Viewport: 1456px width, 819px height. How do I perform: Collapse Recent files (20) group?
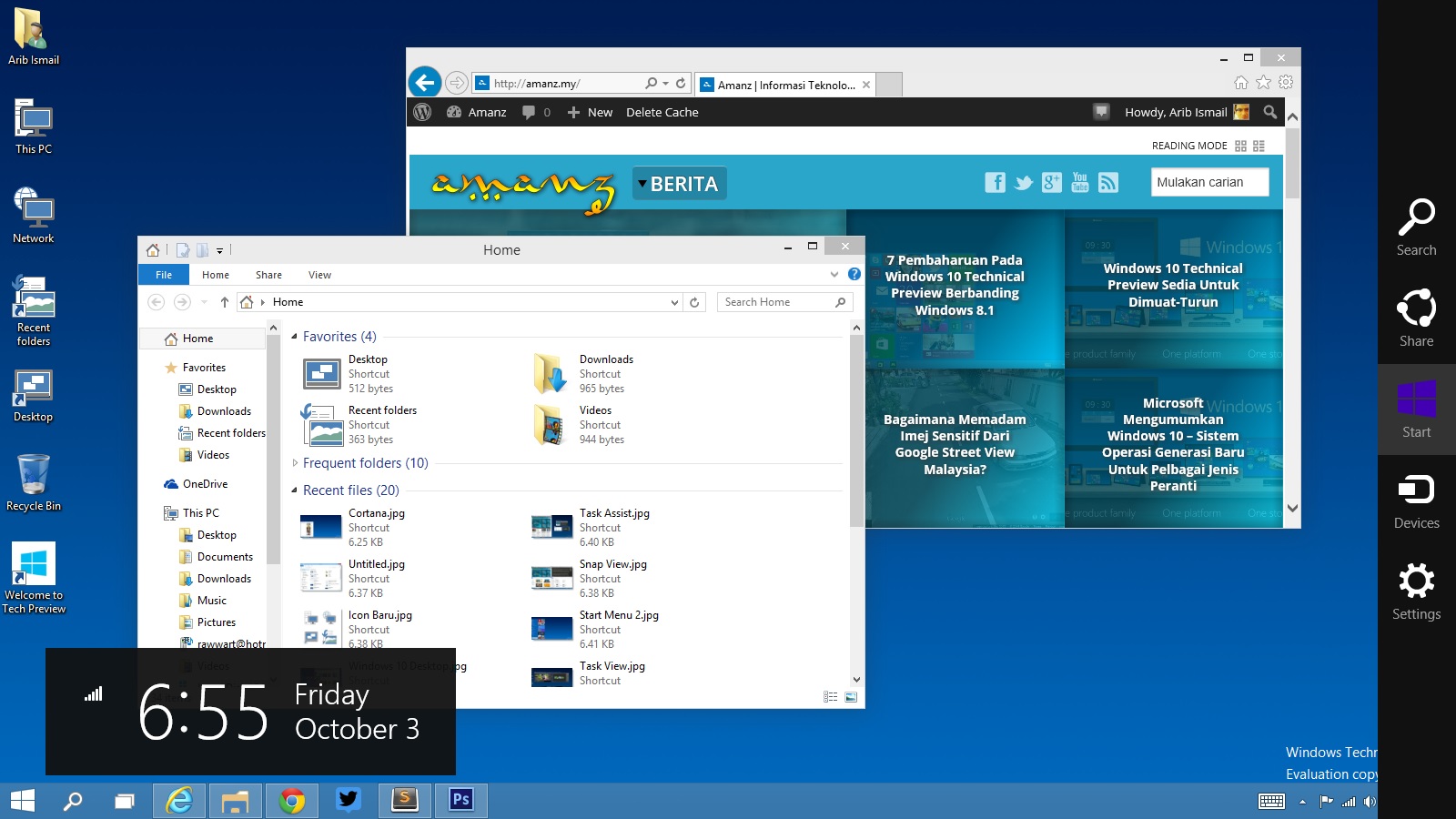click(294, 490)
